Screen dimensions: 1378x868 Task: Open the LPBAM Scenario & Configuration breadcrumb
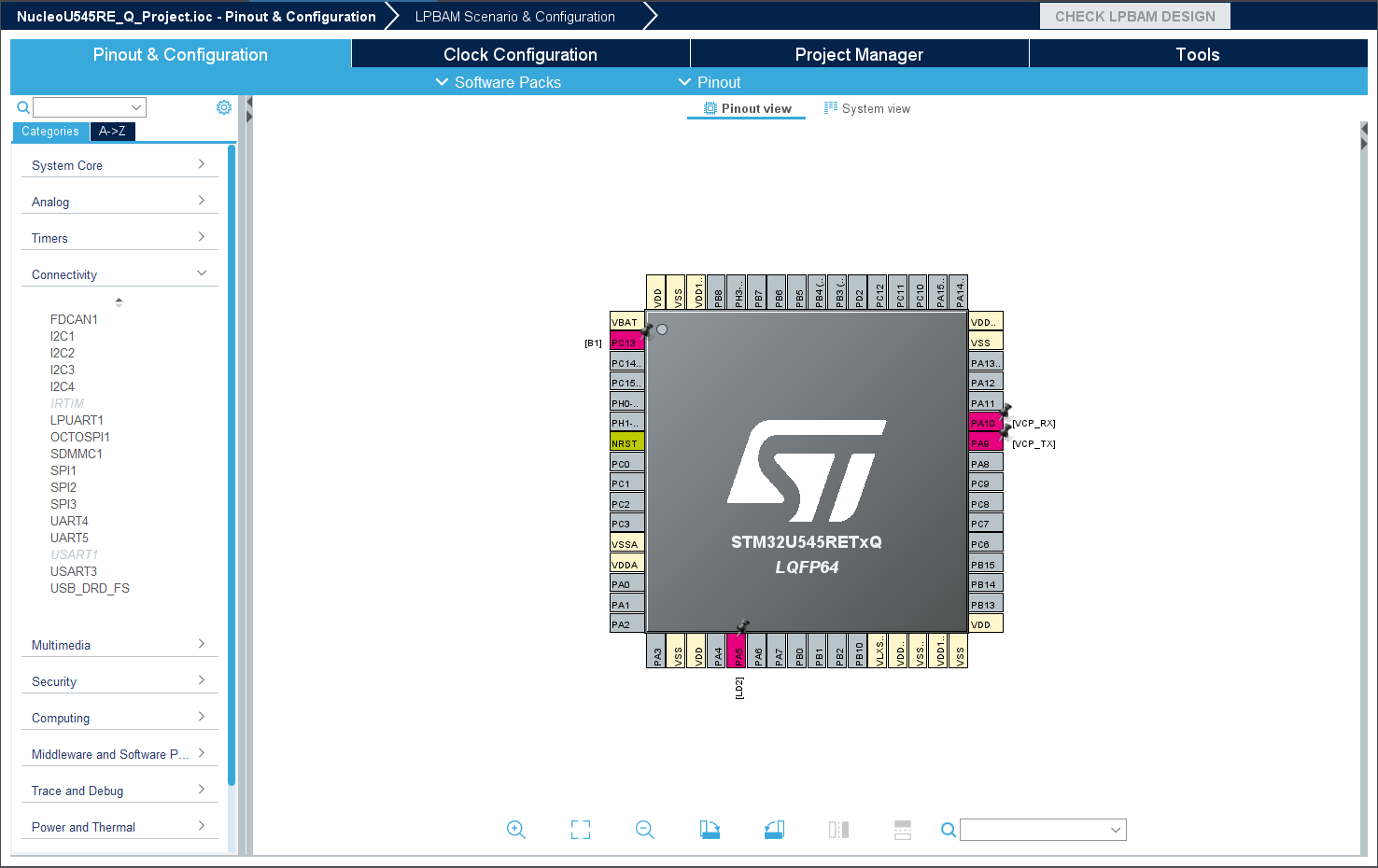[x=514, y=16]
